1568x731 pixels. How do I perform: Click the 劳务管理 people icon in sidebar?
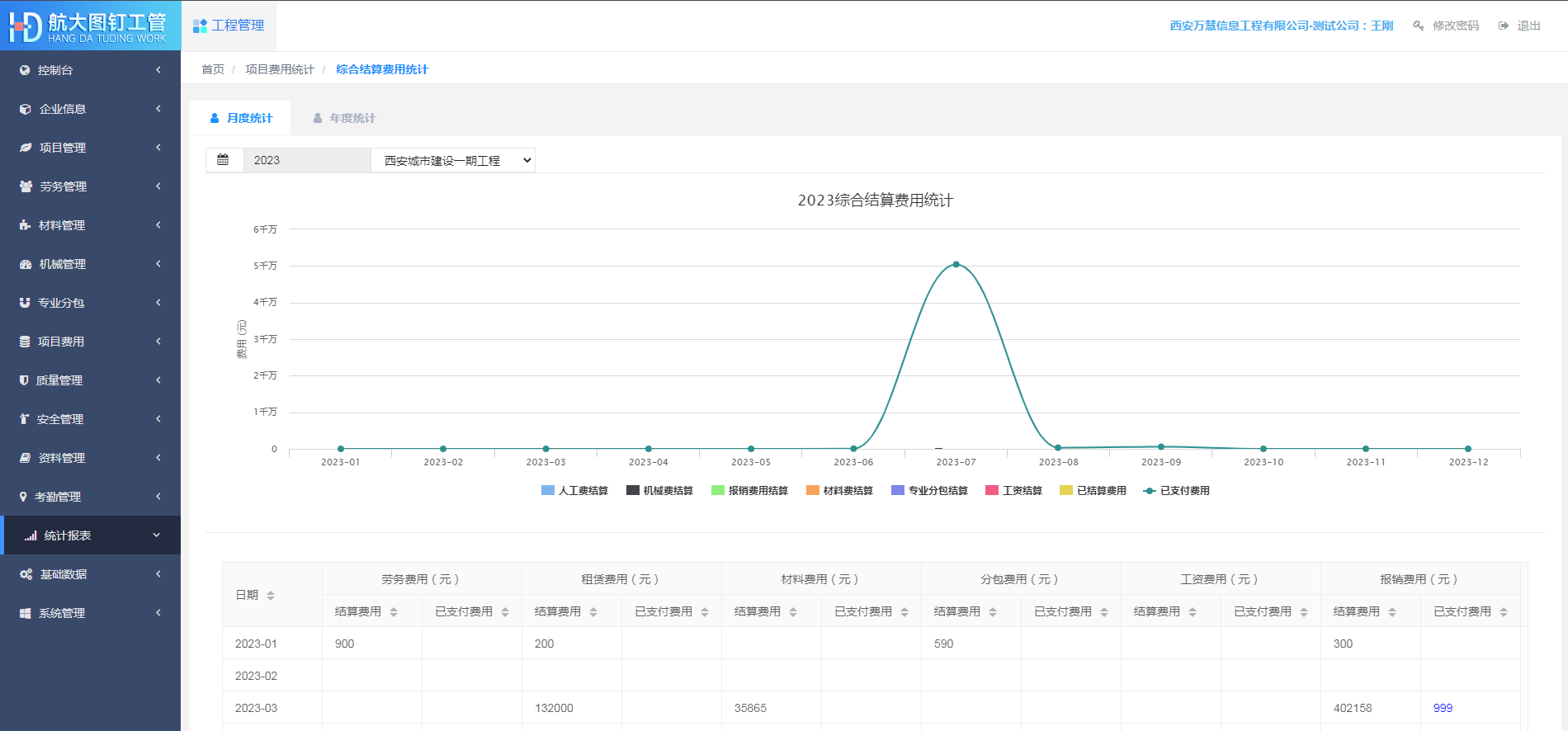(x=26, y=186)
